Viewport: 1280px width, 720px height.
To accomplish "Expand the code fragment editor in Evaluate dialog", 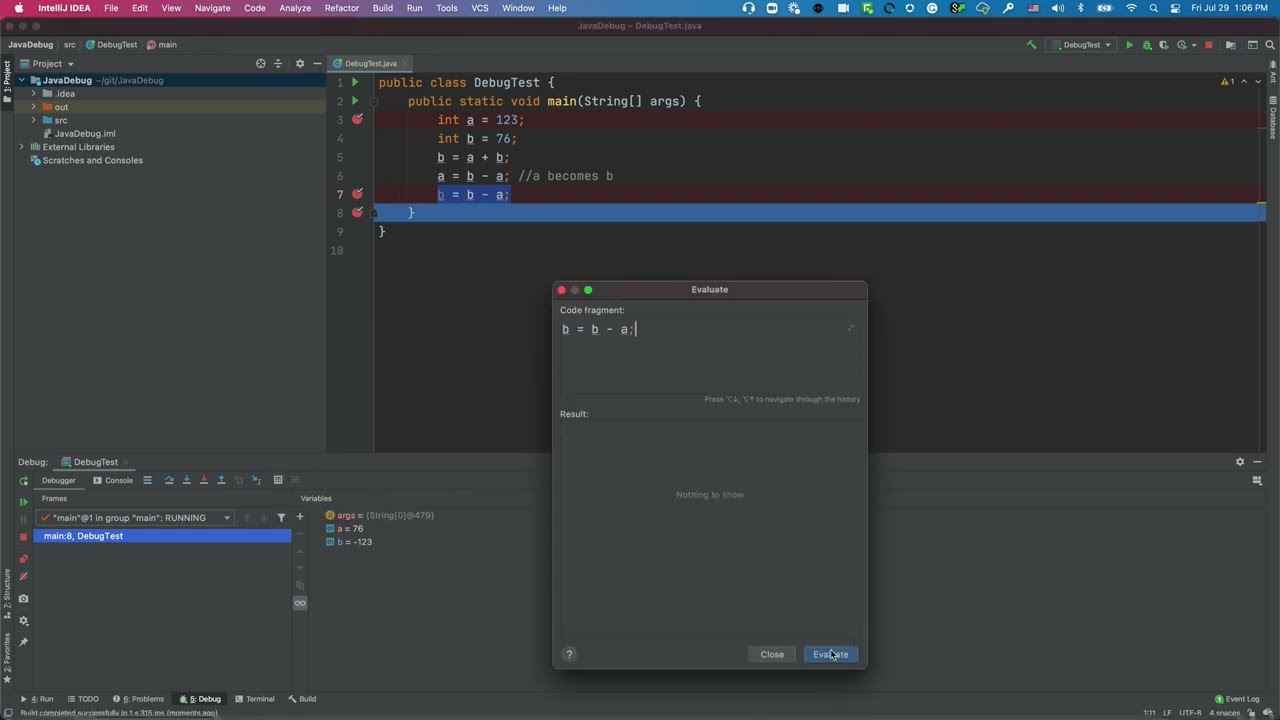I will (851, 328).
